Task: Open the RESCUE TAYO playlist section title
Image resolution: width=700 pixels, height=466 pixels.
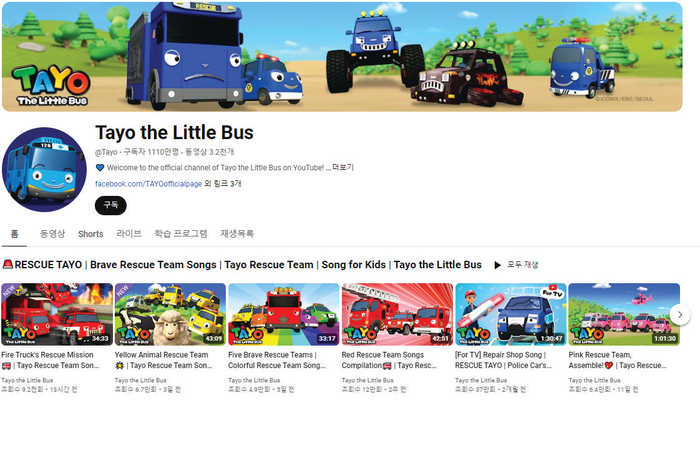Action: pyautogui.click(x=248, y=265)
